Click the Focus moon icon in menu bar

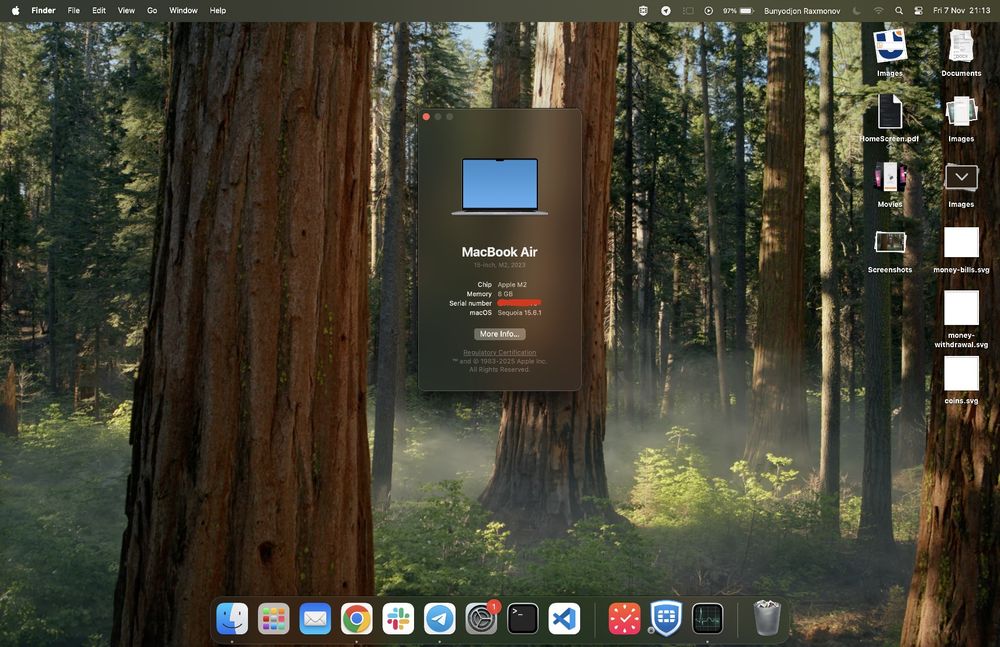tap(857, 11)
